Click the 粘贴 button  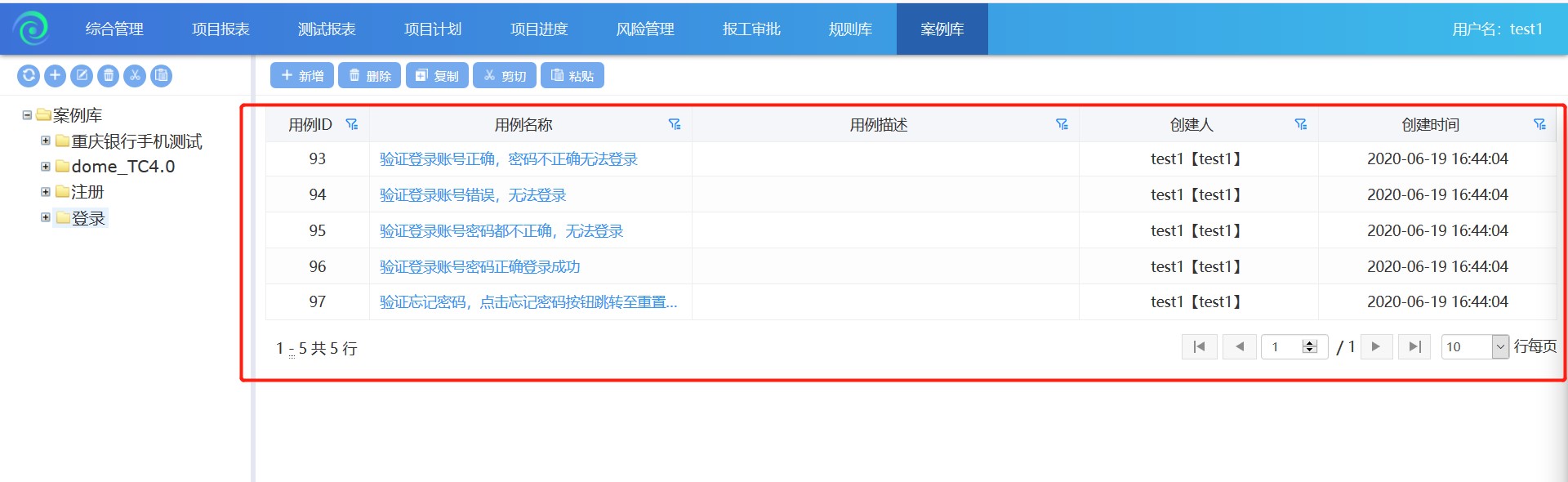click(572, 75)
